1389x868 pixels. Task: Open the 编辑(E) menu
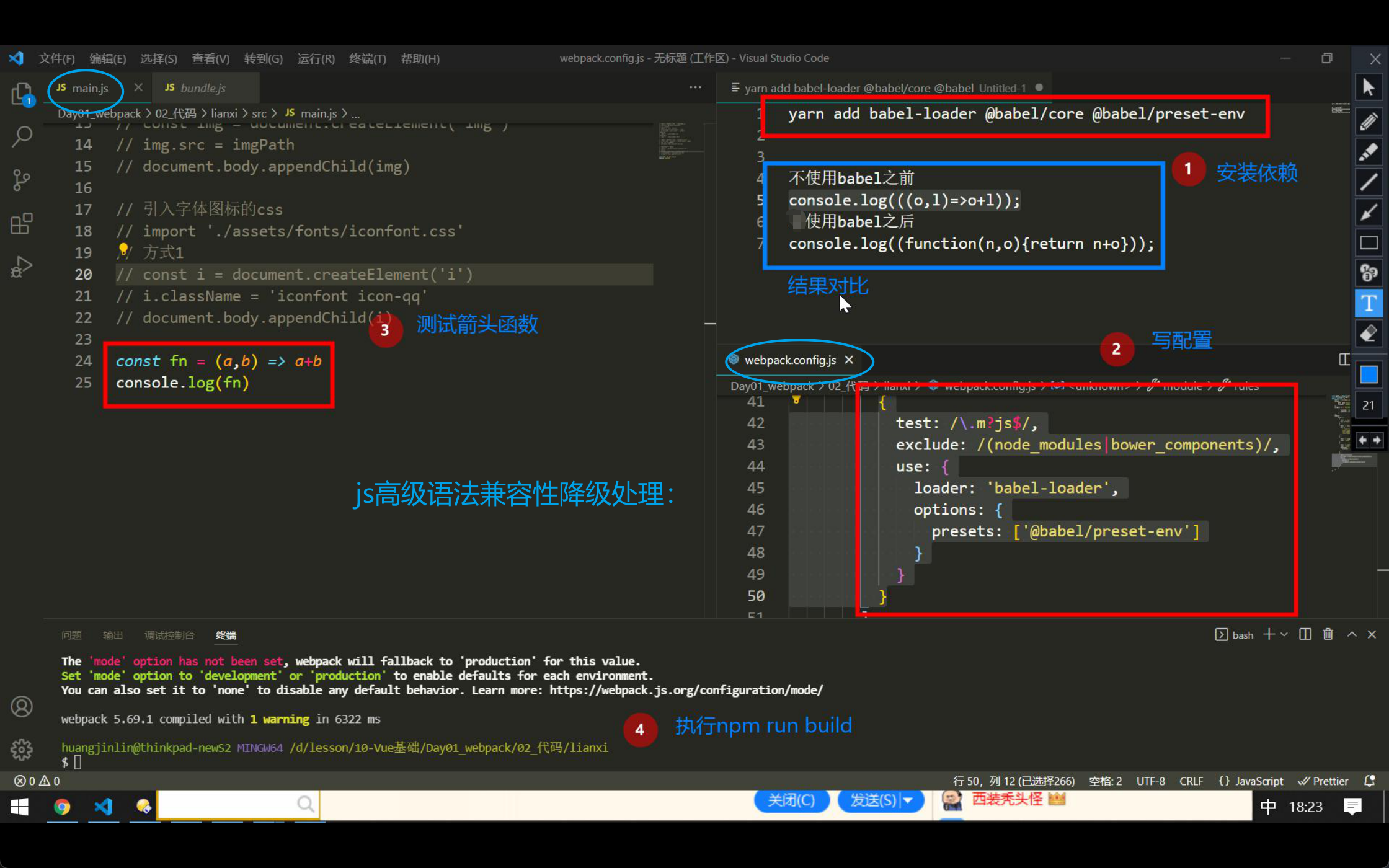[107, 58]
